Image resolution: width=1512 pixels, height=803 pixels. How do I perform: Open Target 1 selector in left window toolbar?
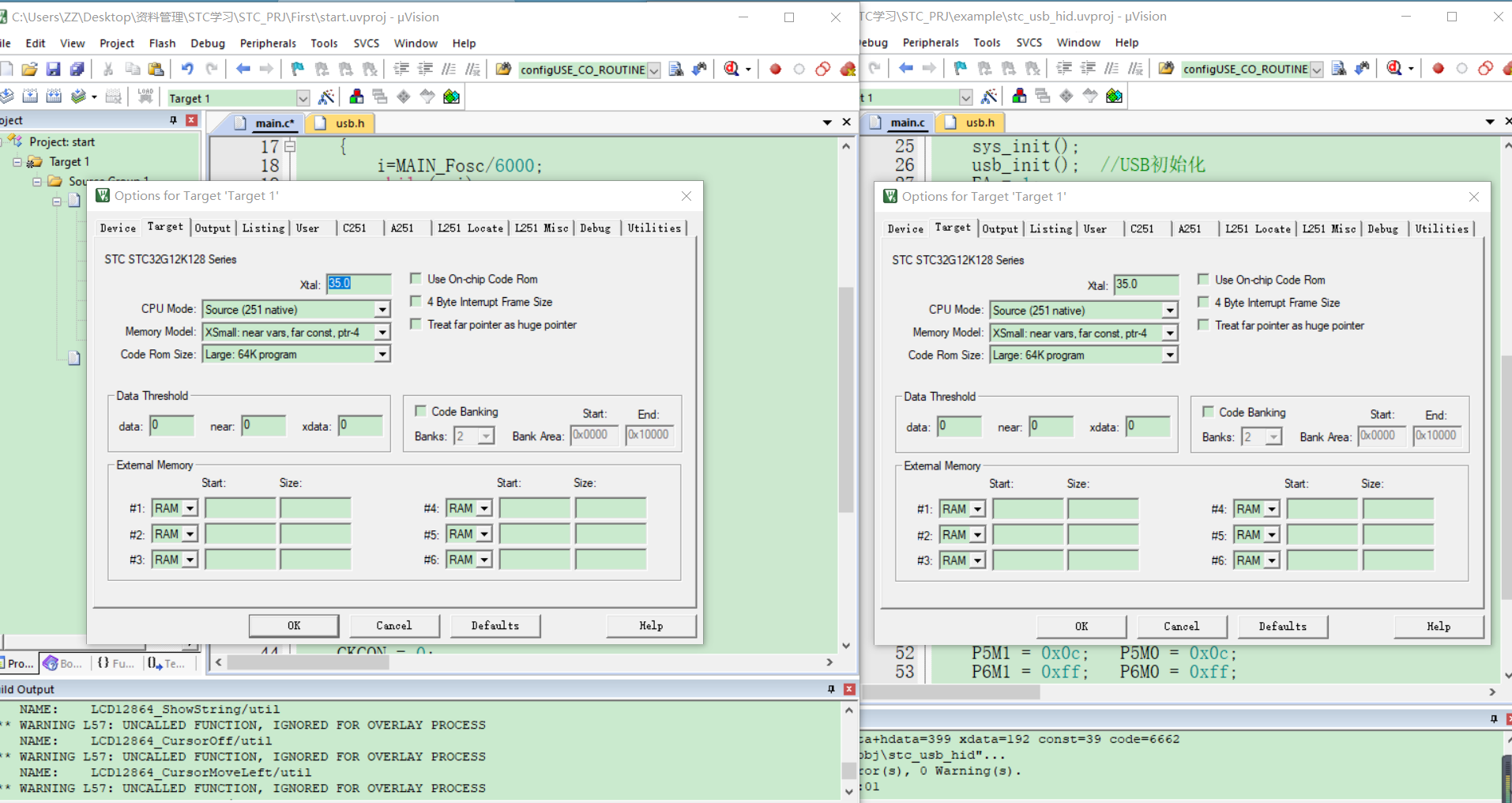303,98
